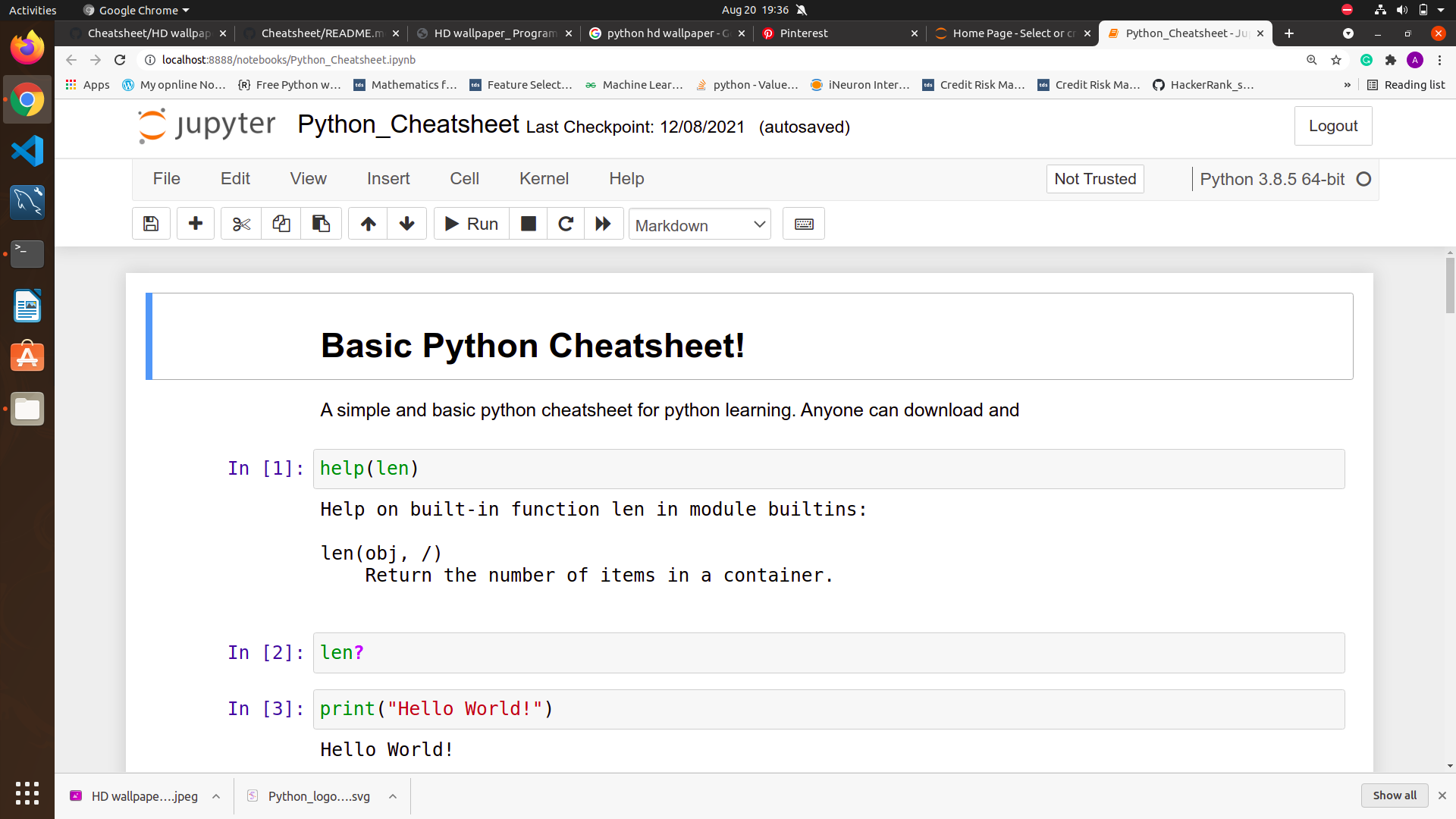1456x819 pixels.
Task: Restart kernel and run all cells icon
Action: pyautogui.click(x=604, y=224)
